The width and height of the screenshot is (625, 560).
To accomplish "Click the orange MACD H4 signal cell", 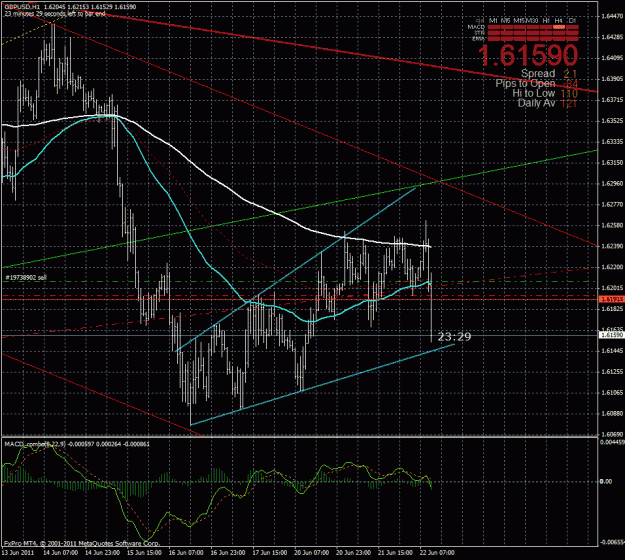I will 559,27.
